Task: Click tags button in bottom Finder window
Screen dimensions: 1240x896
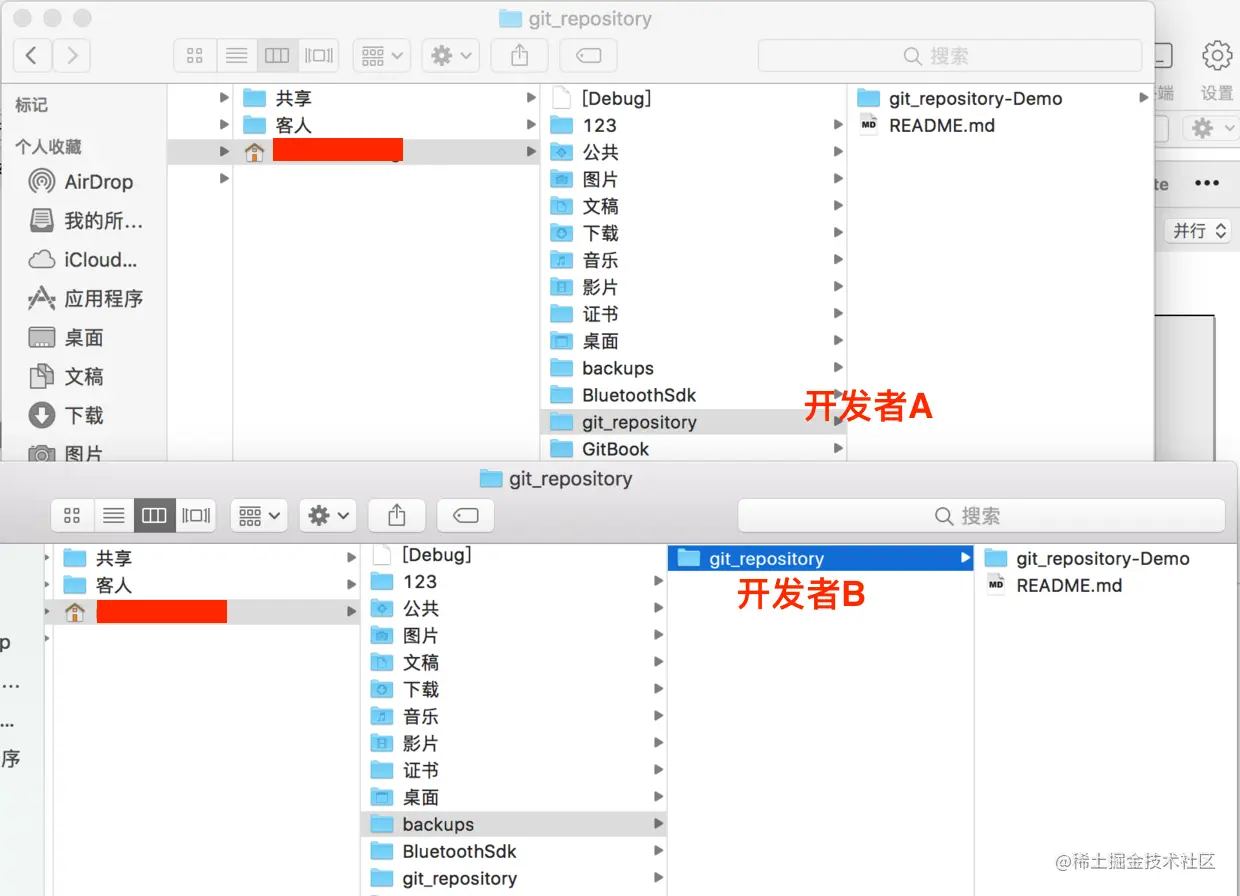Action: [466, 516]
